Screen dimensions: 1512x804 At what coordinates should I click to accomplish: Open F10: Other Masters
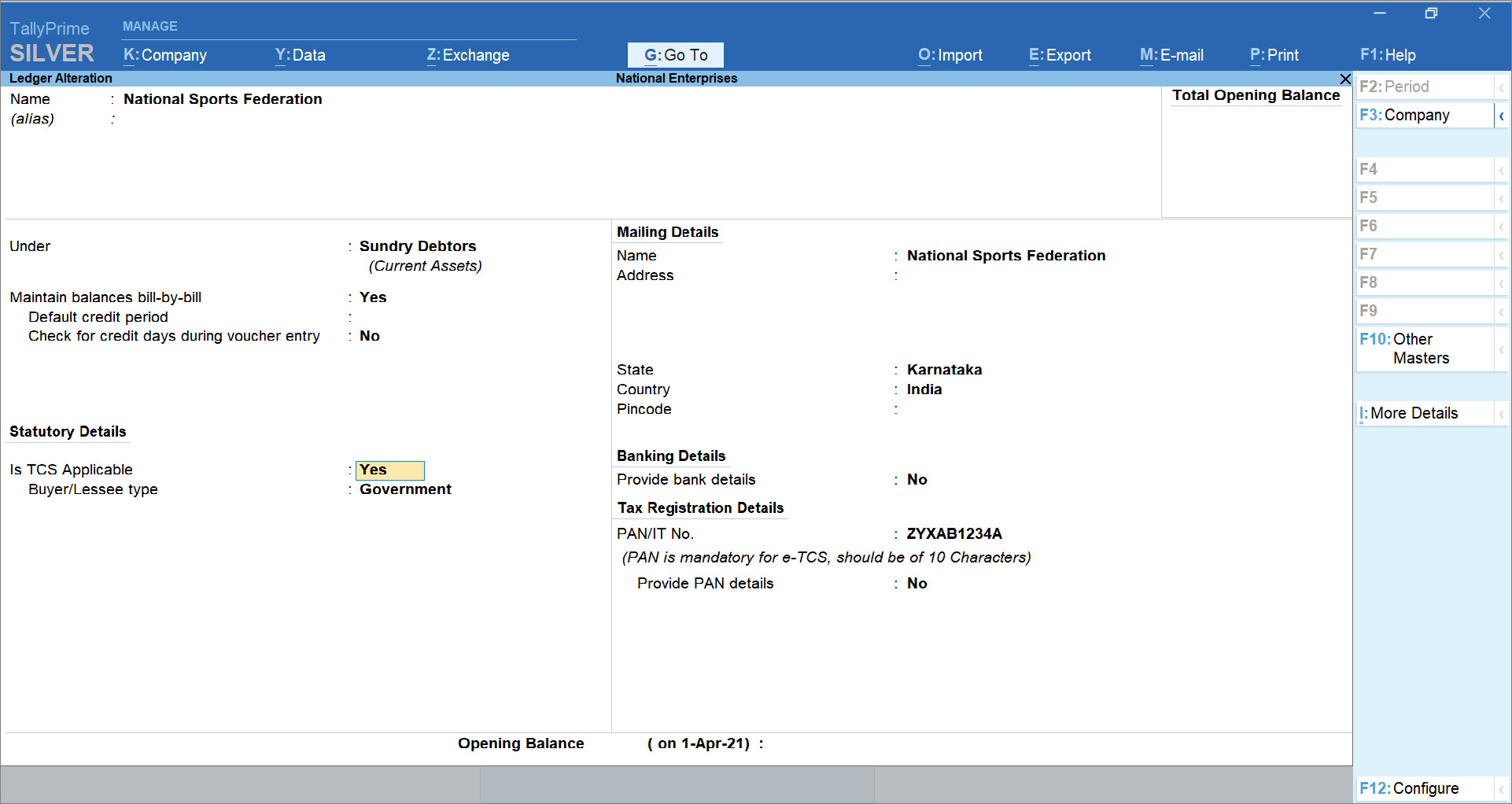point(1425,349)
